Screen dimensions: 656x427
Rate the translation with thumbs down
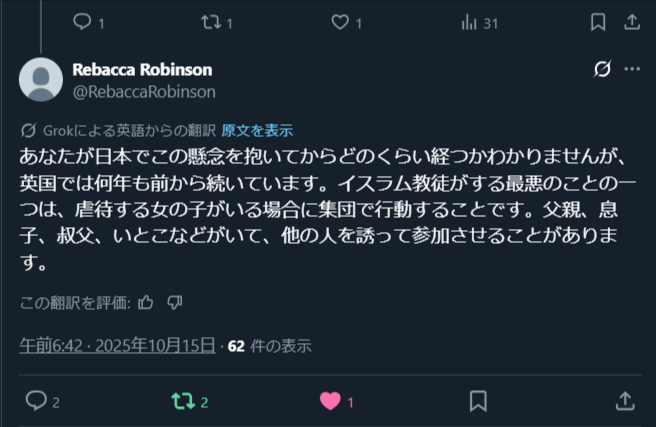point(174,302)
